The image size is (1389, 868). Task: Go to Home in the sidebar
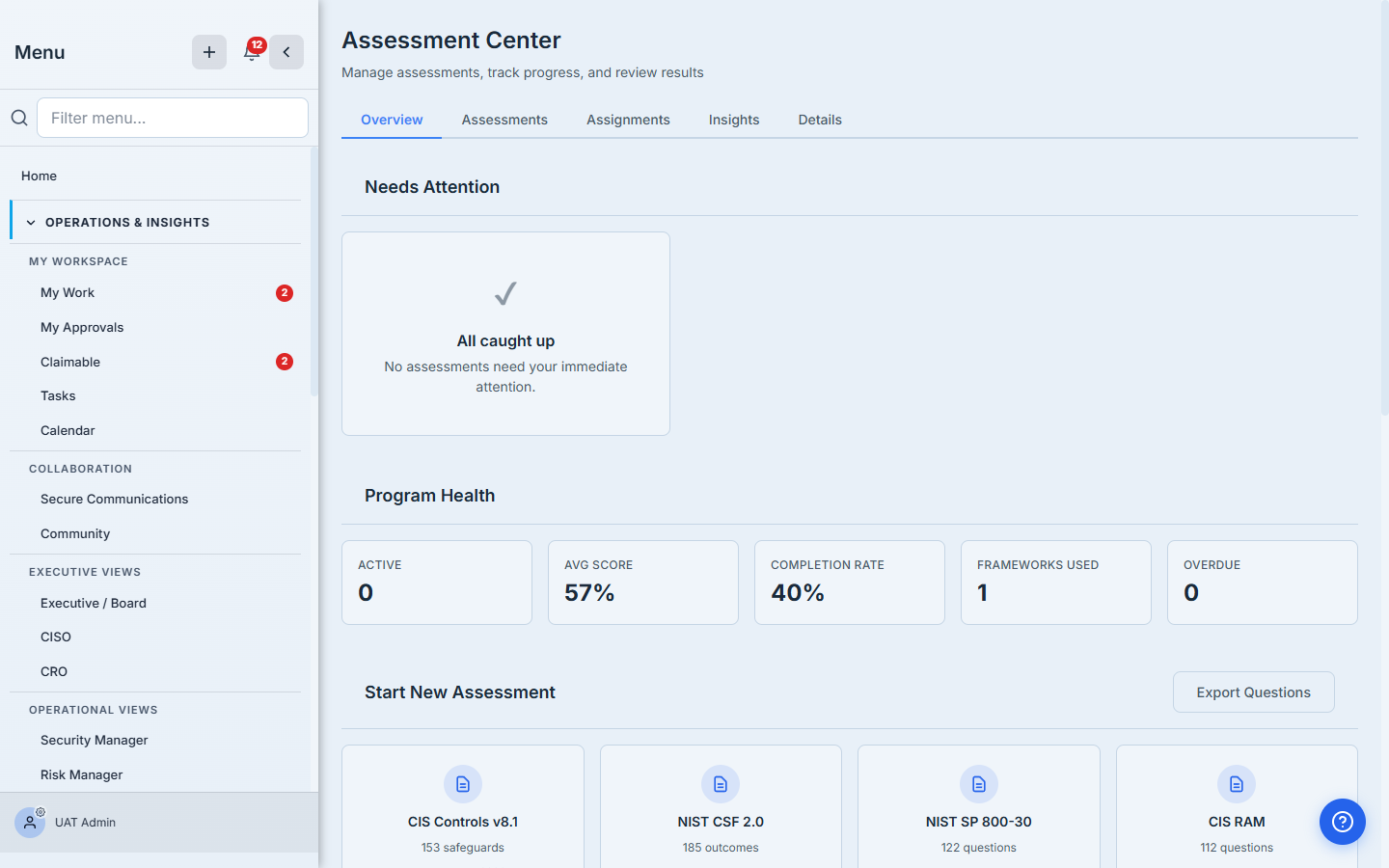[x=155, y=176]
